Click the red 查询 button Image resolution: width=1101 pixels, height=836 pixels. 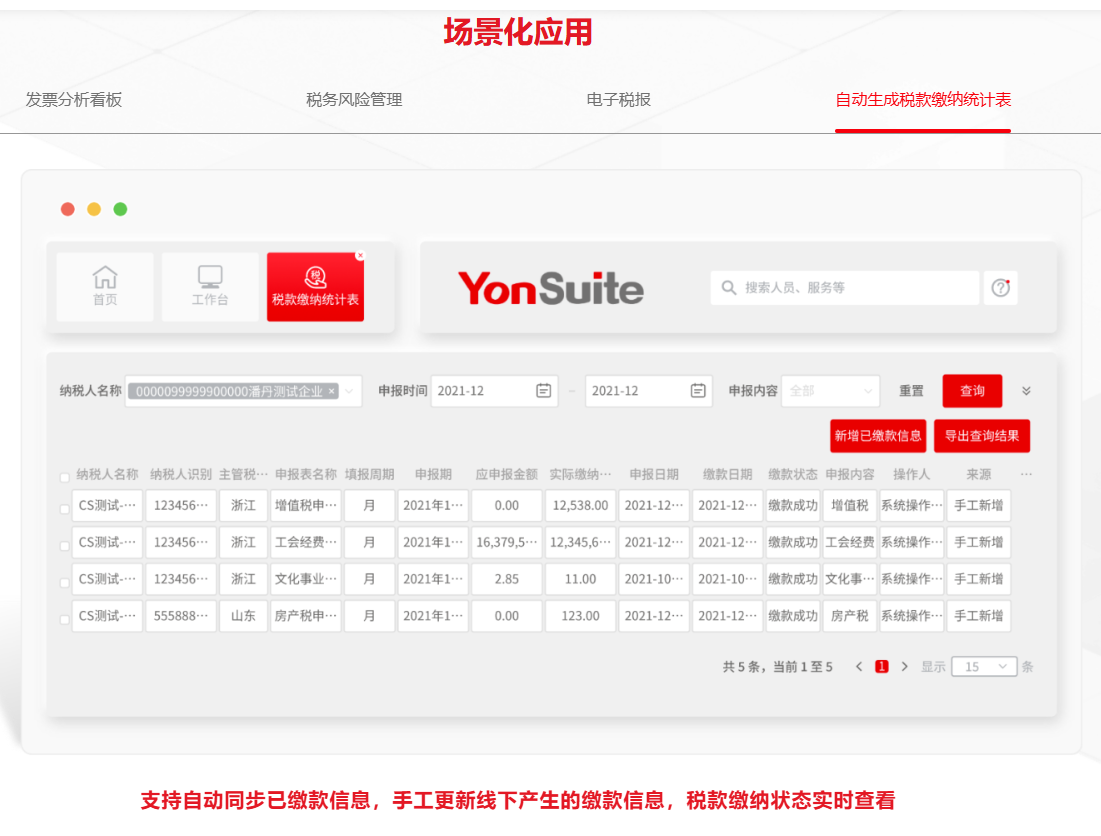(972, 391)
